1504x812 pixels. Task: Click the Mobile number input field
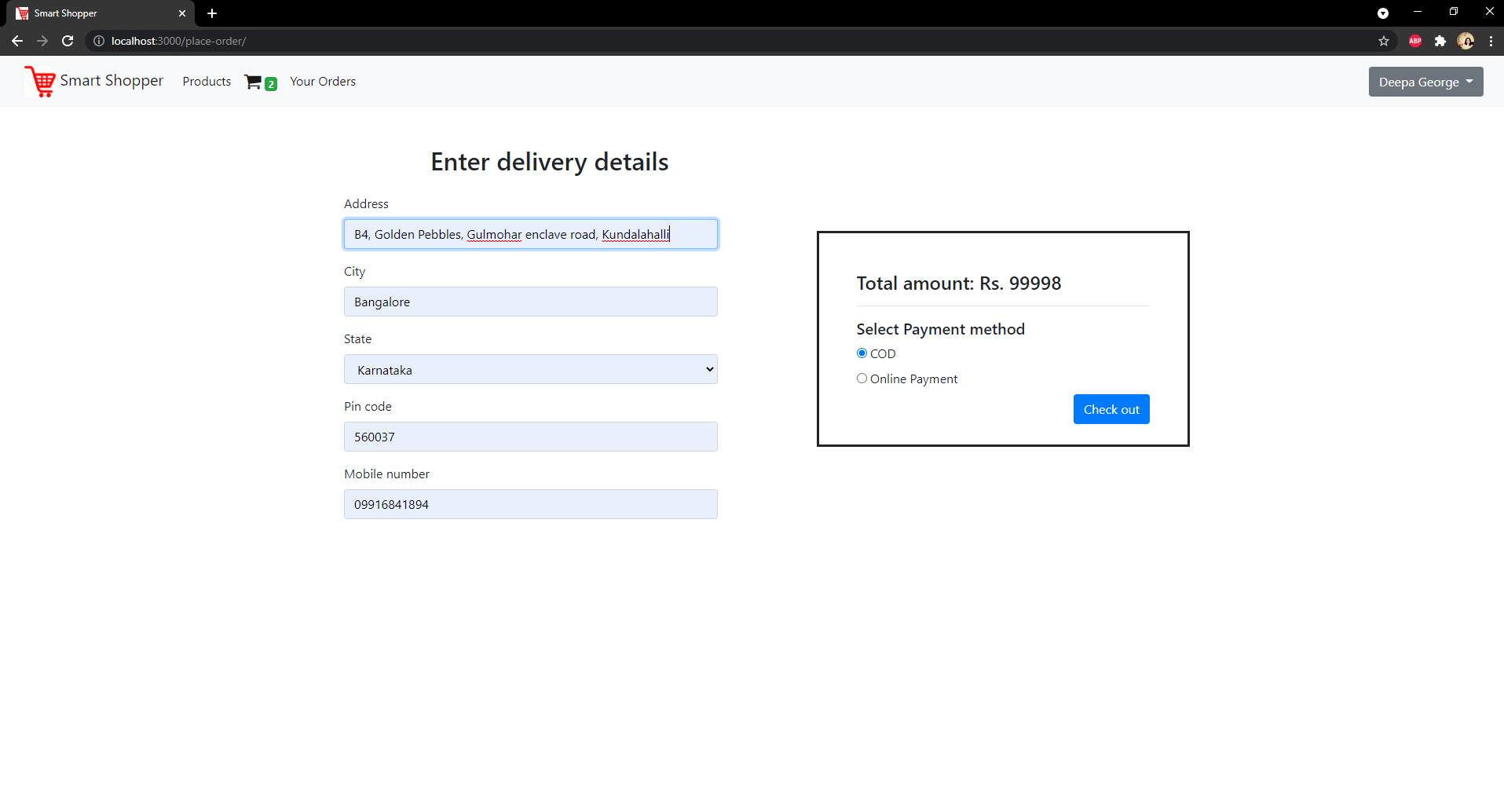click(531, 504)
